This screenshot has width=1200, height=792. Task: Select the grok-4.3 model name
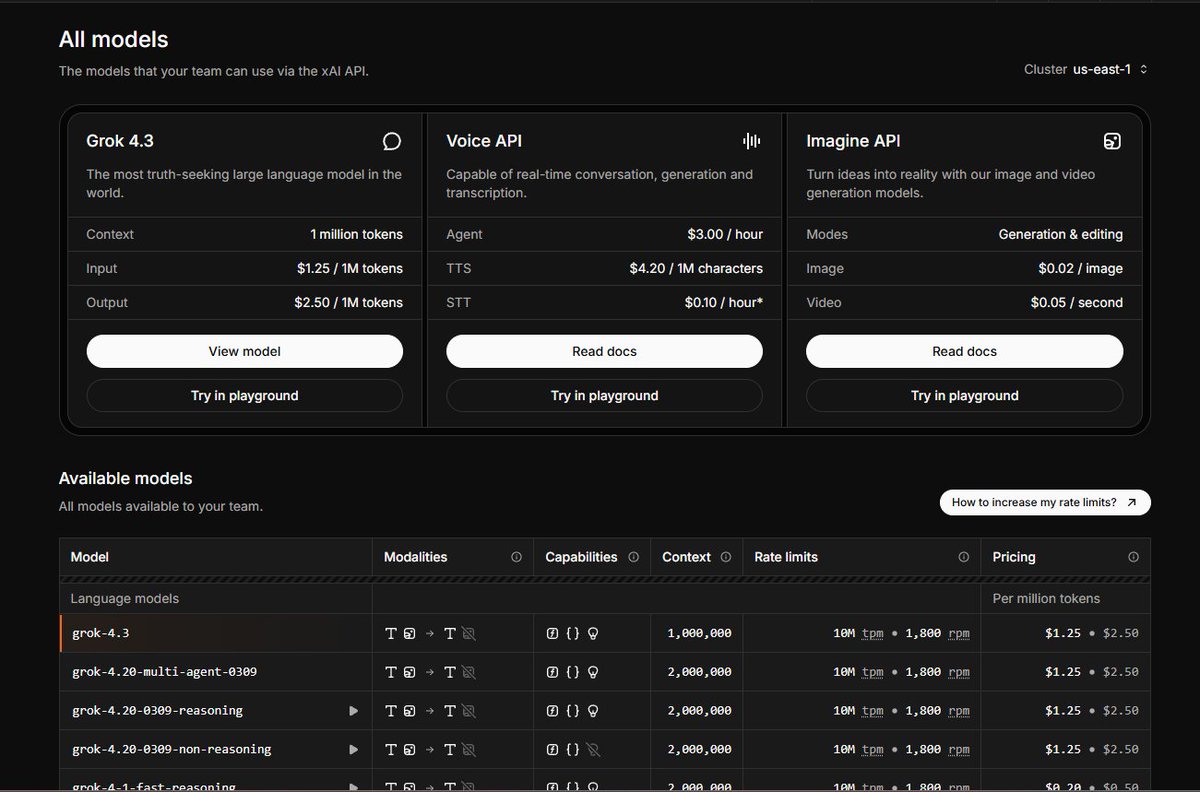point(100,633)
